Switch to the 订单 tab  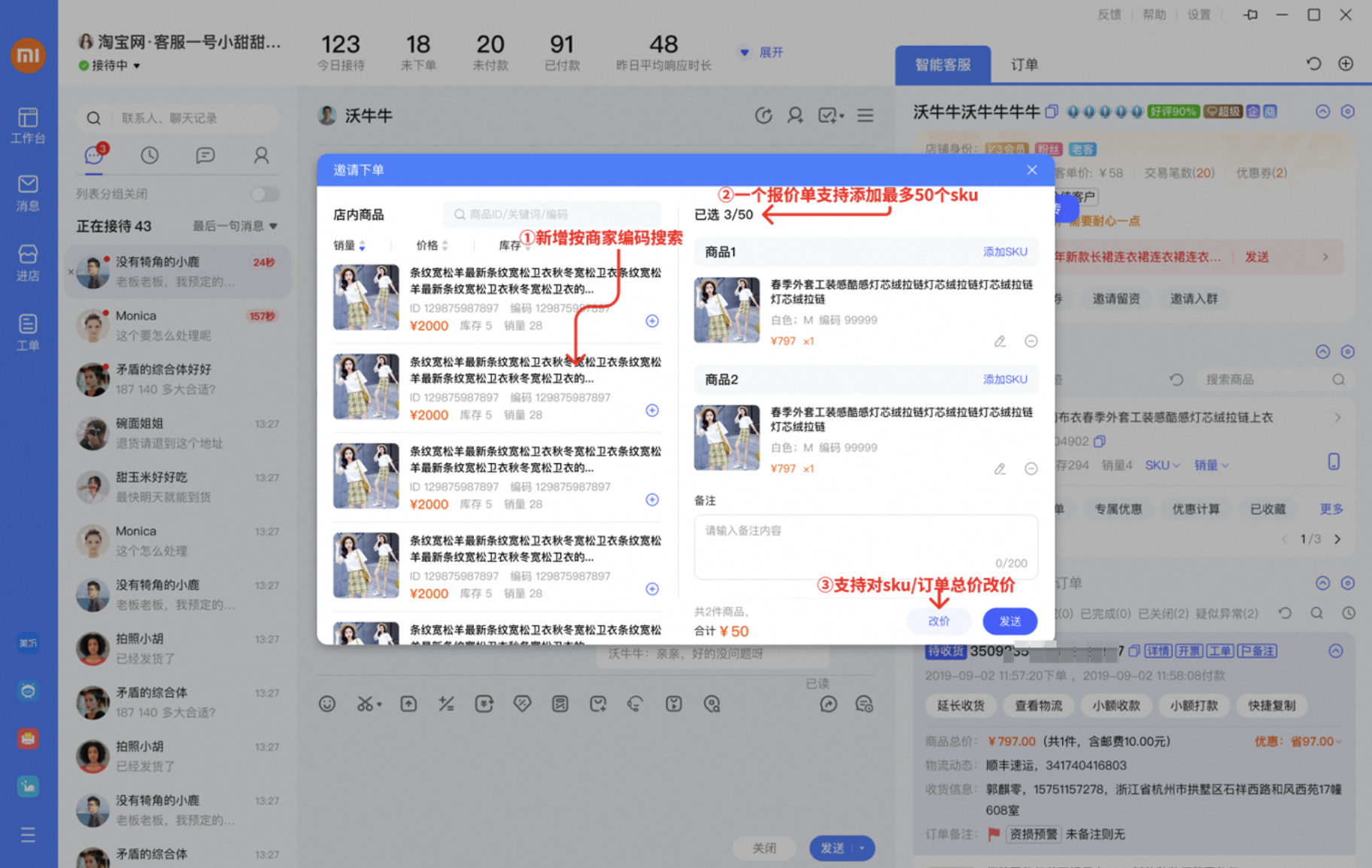1024,65
